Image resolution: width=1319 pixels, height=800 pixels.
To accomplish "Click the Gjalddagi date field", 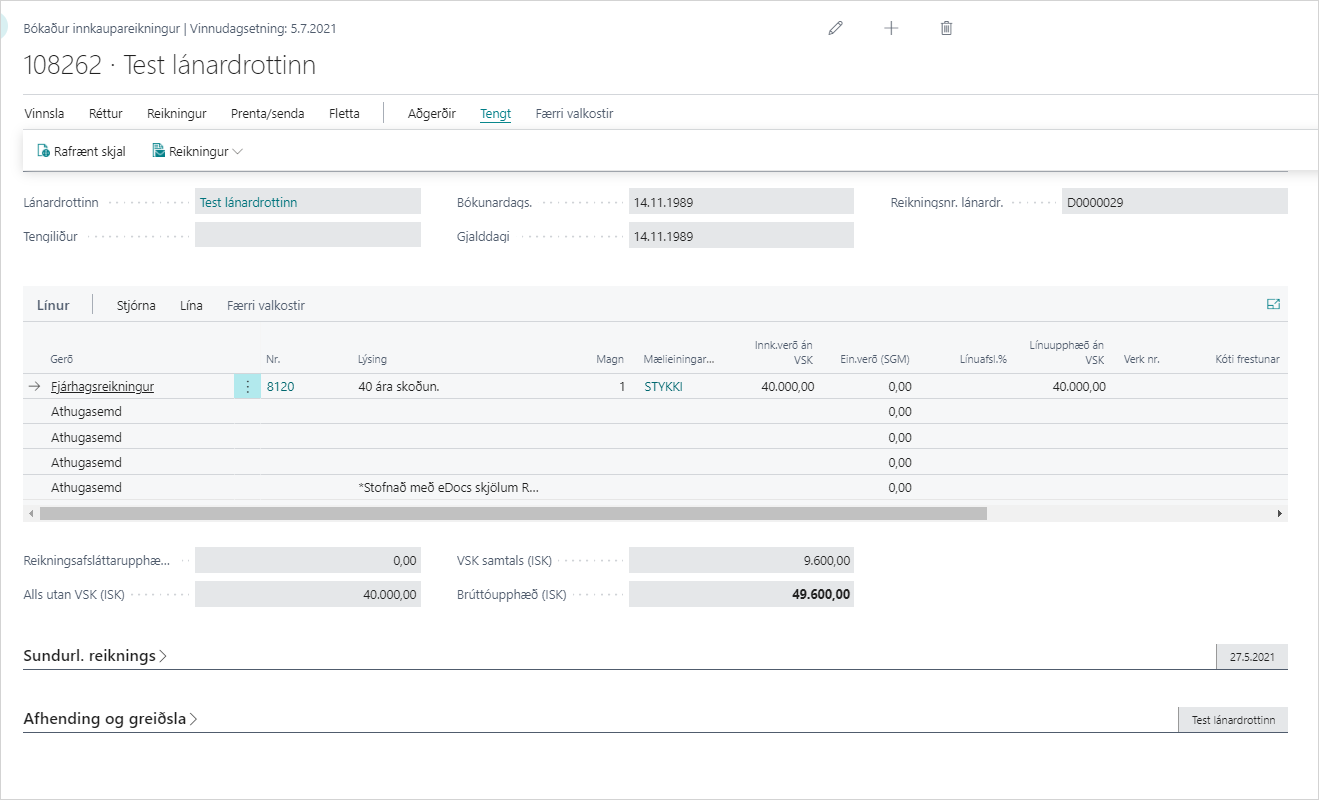I will click(741, 236).
